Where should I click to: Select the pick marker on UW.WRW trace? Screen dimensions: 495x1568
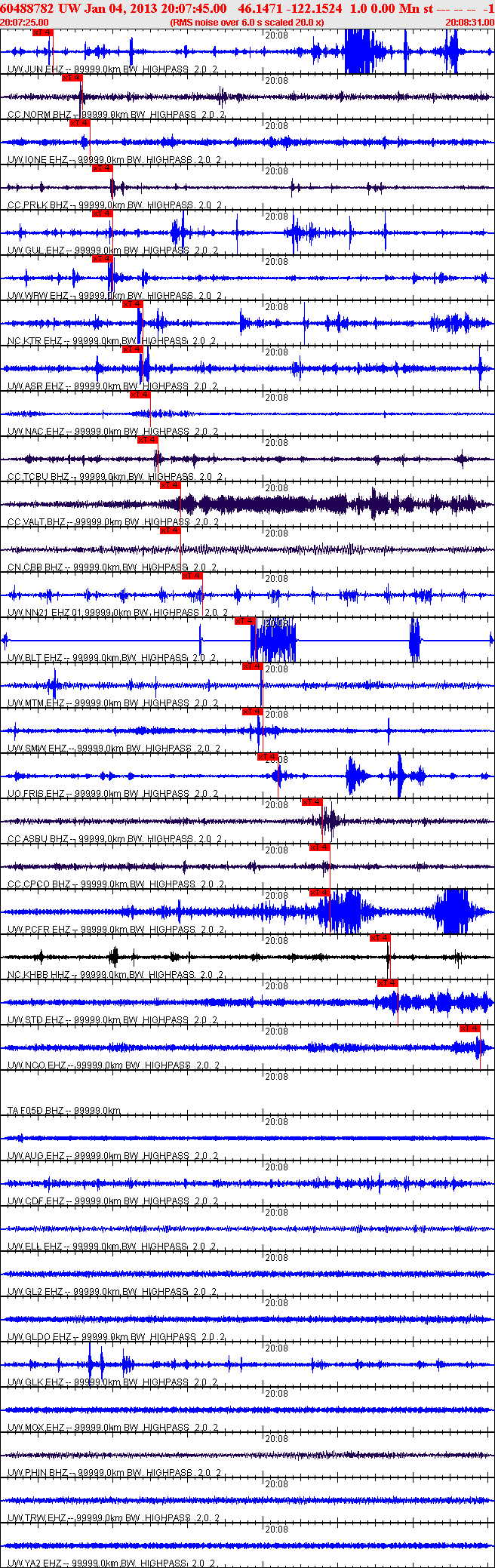coord(102,259)
